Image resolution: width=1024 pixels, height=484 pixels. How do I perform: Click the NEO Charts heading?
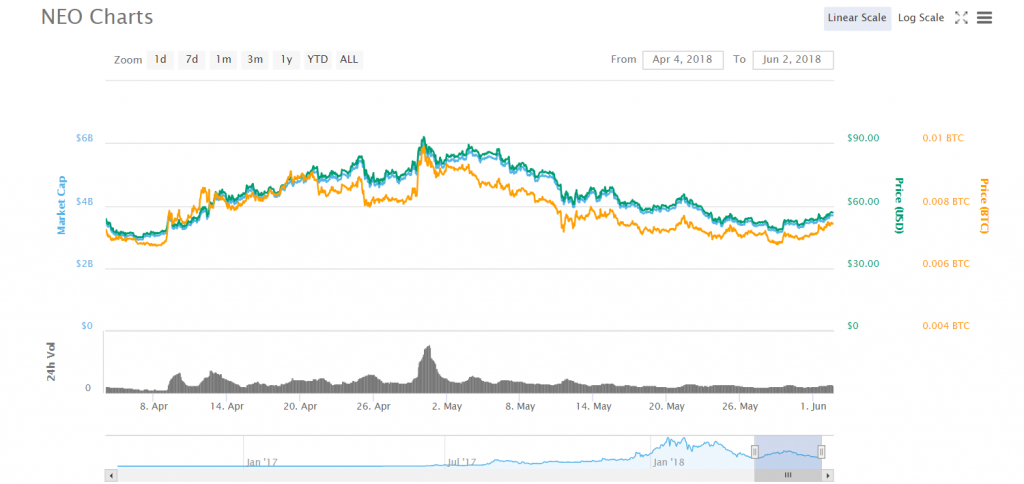pos(97,17)
